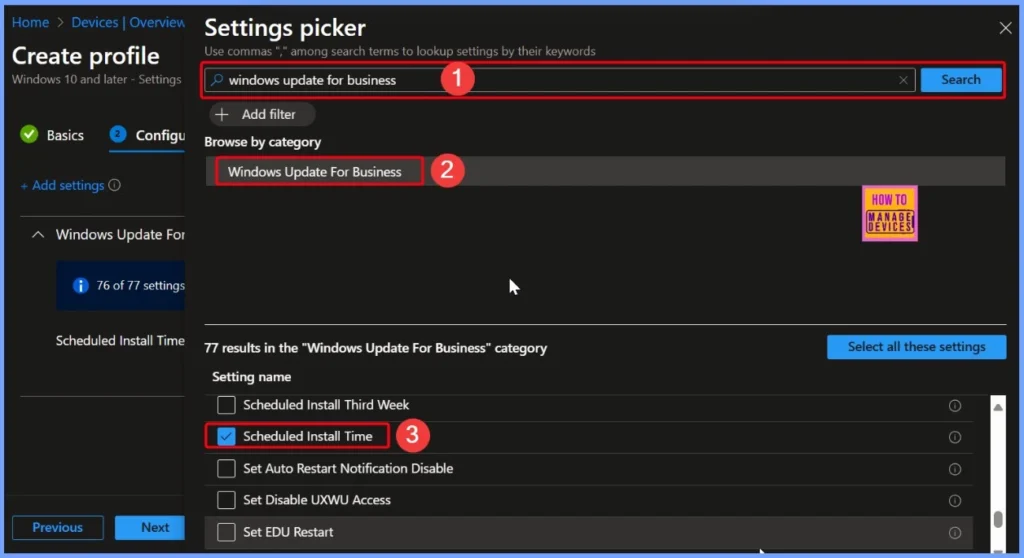Open info for Scheduled Install Time
This screenshot has height=558, width=1024.
pos(954,437)
